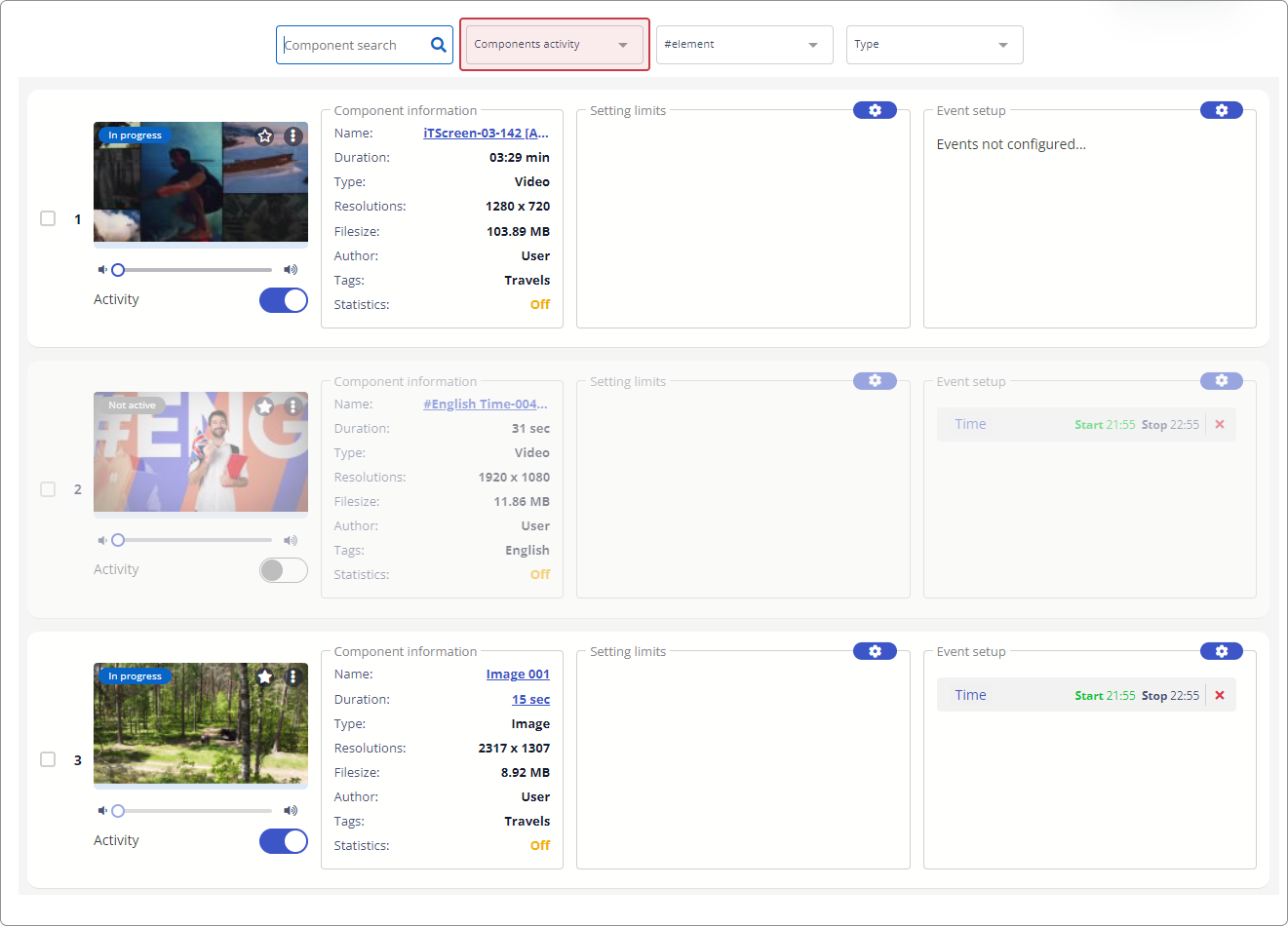Screen dimensions: 1288x926
Task: Focus the Component search input field
Action: (353, 45)
